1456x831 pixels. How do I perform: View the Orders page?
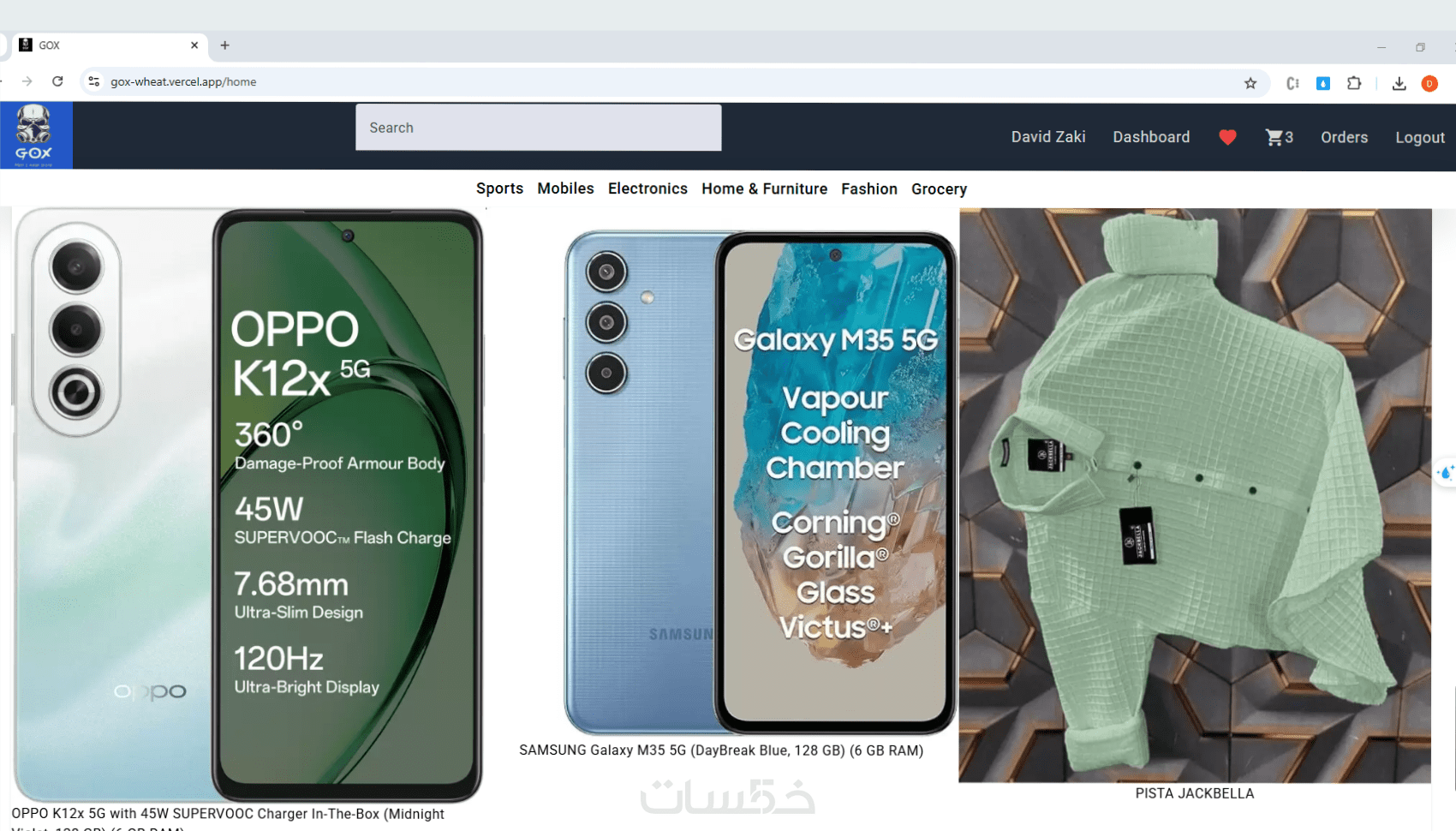pos(1344,137)
